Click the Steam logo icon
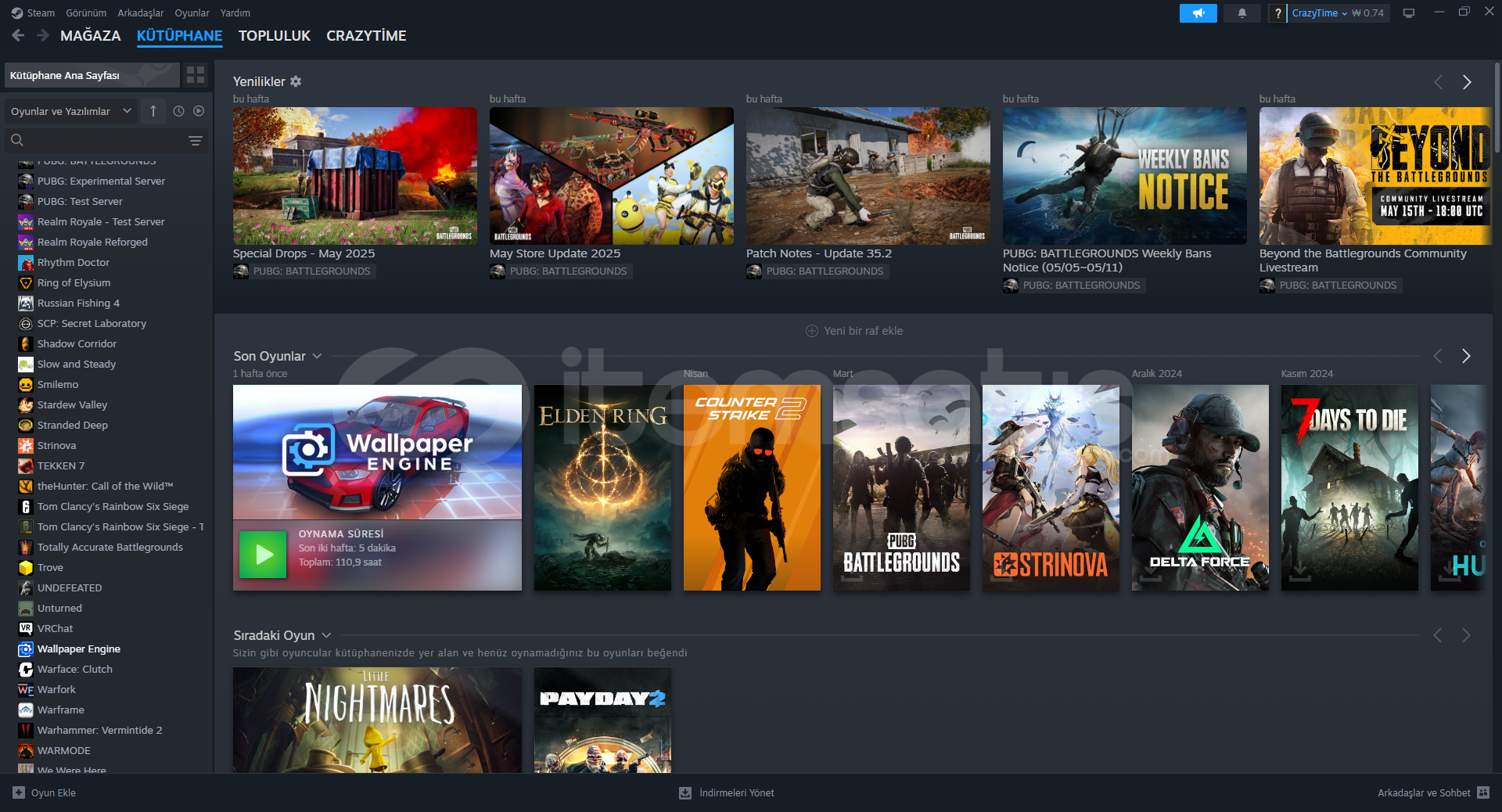The width and height of the screenshot is (1502, 812). (17, 13)
